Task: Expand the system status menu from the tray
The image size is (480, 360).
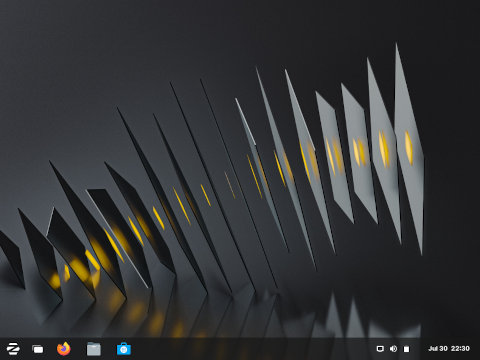Action: click(x=393, y=349)
